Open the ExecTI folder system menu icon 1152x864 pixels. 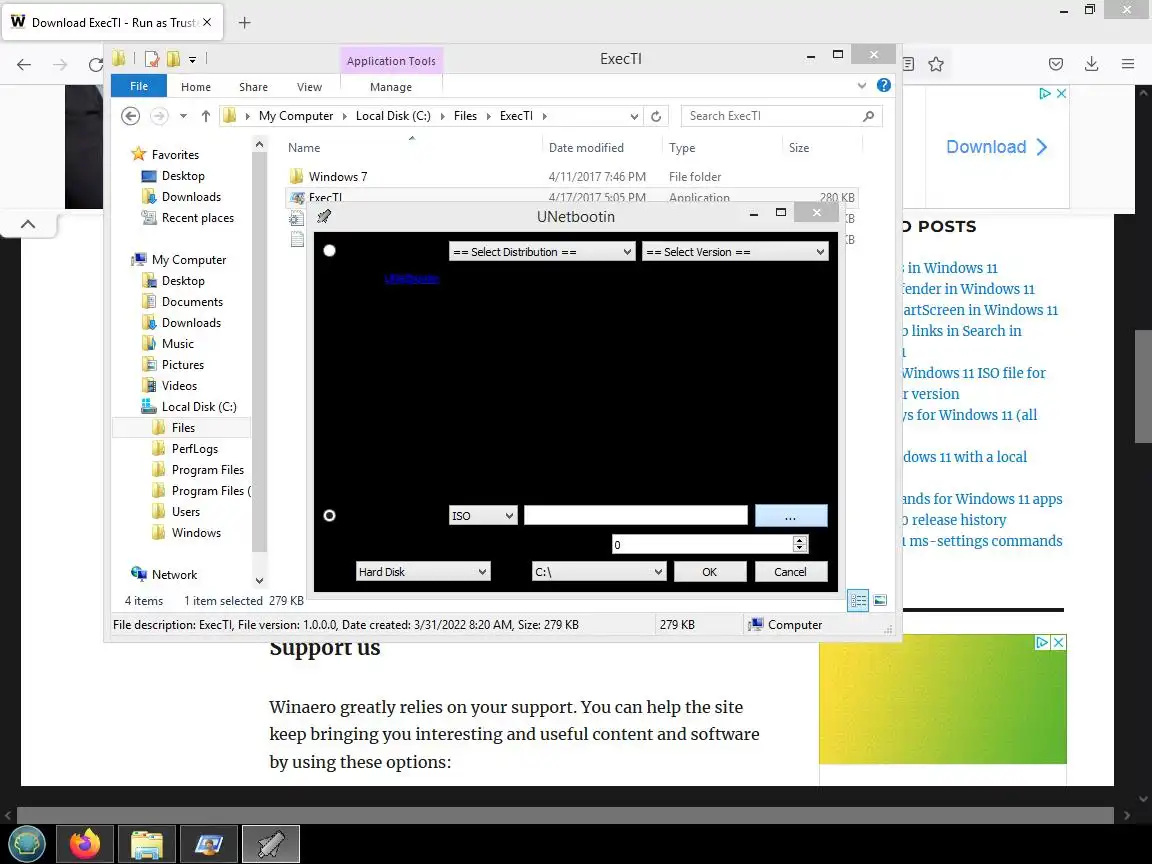119,58
